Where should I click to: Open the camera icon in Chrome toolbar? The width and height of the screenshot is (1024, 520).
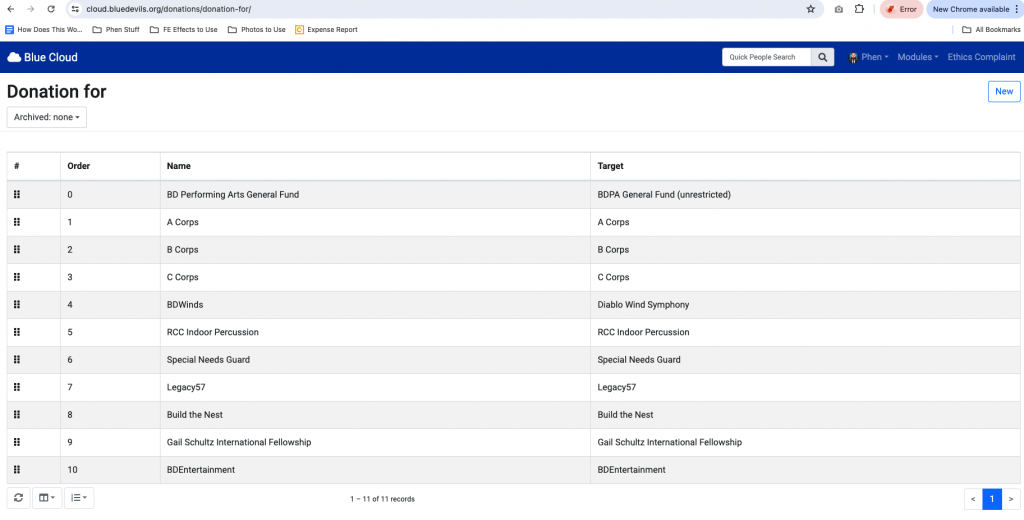839,9
